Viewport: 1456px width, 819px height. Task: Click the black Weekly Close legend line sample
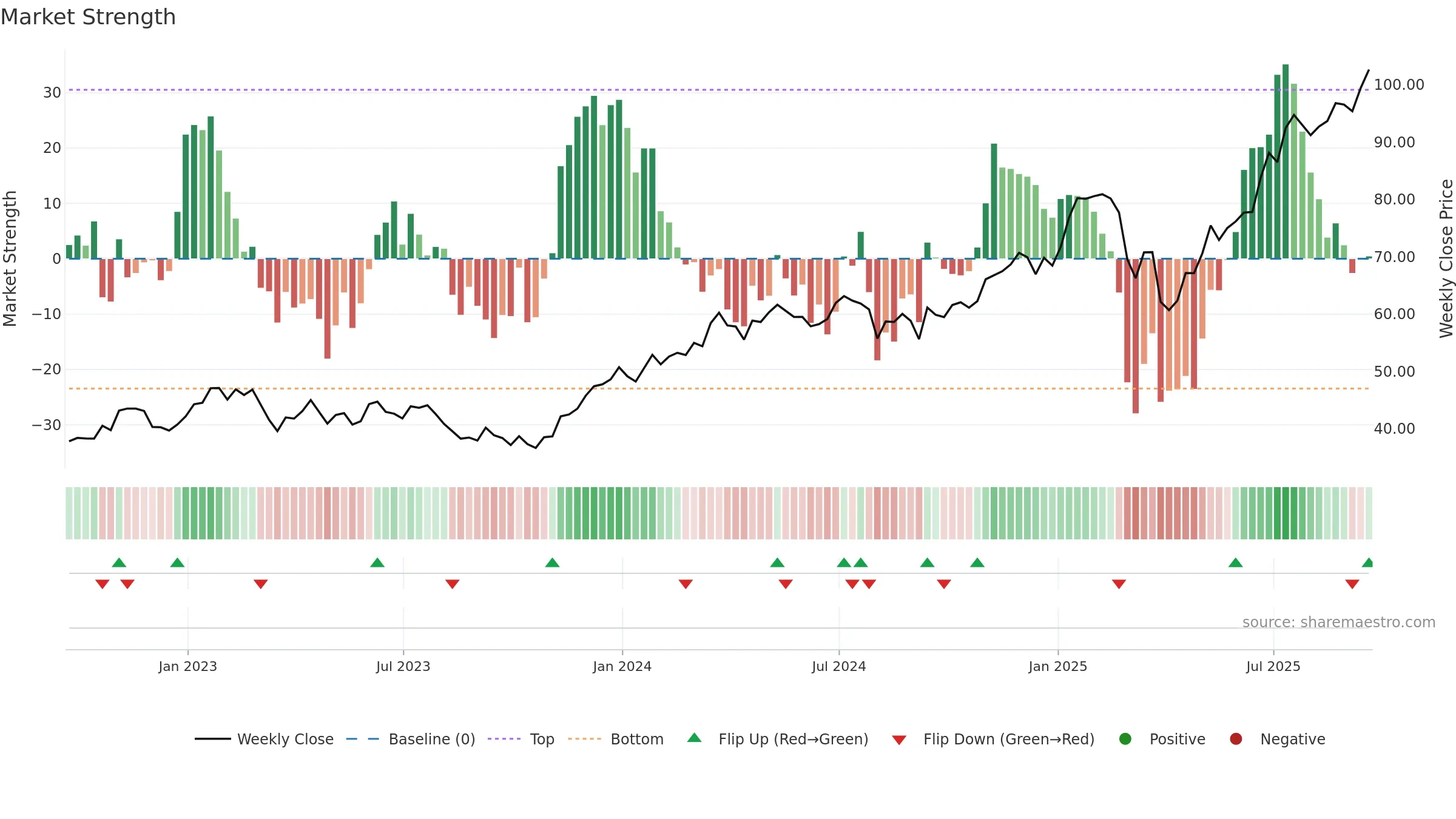click(x=212, y=739)
